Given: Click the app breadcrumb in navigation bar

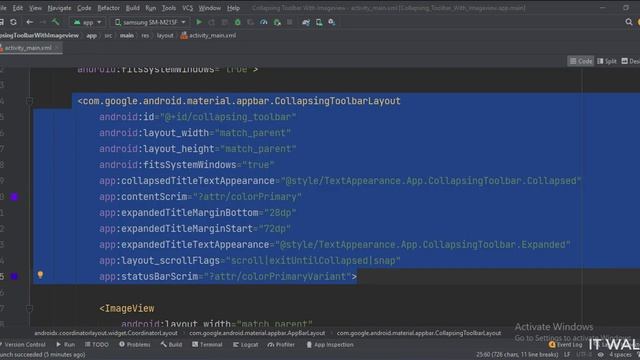Looking at the screenshot, I should (x=91, y=36).
